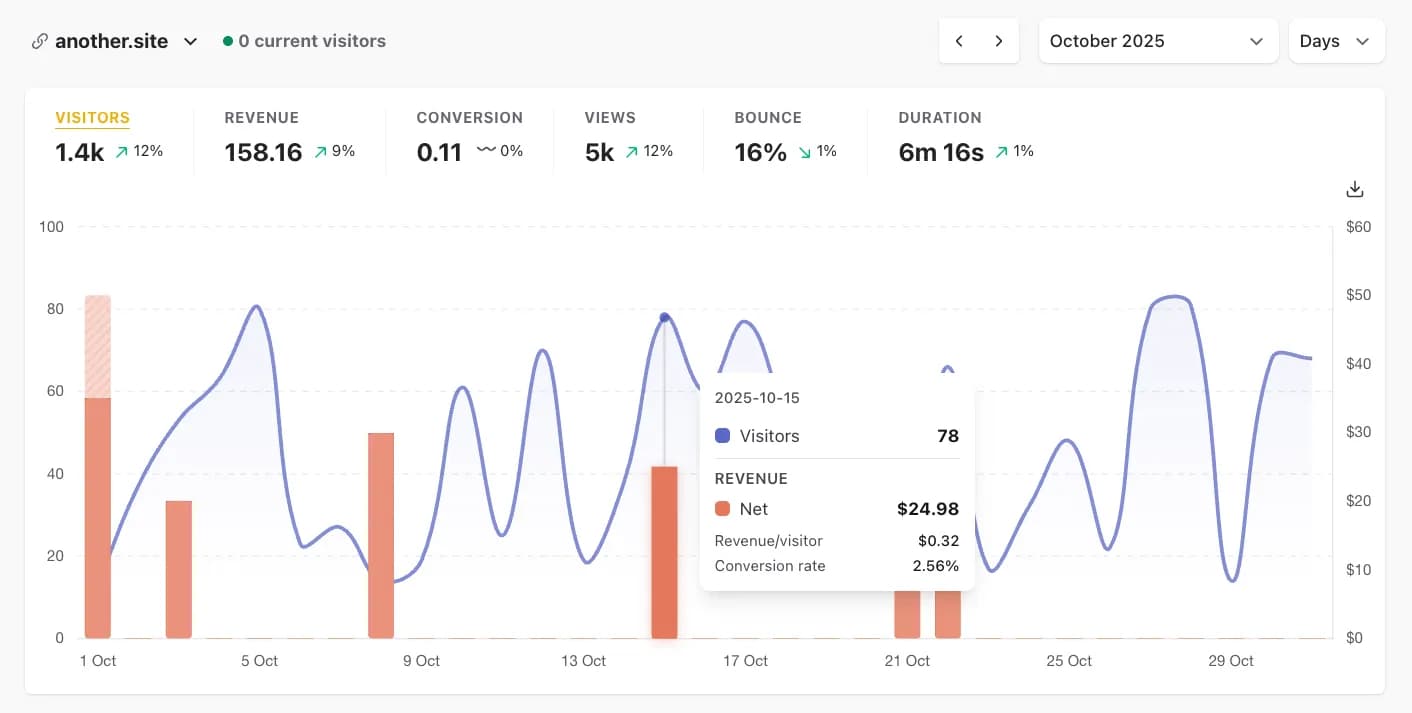Click the 2025-10-15 tooltip date heading
Screen dimensions: 1412x713
[757, 397]
